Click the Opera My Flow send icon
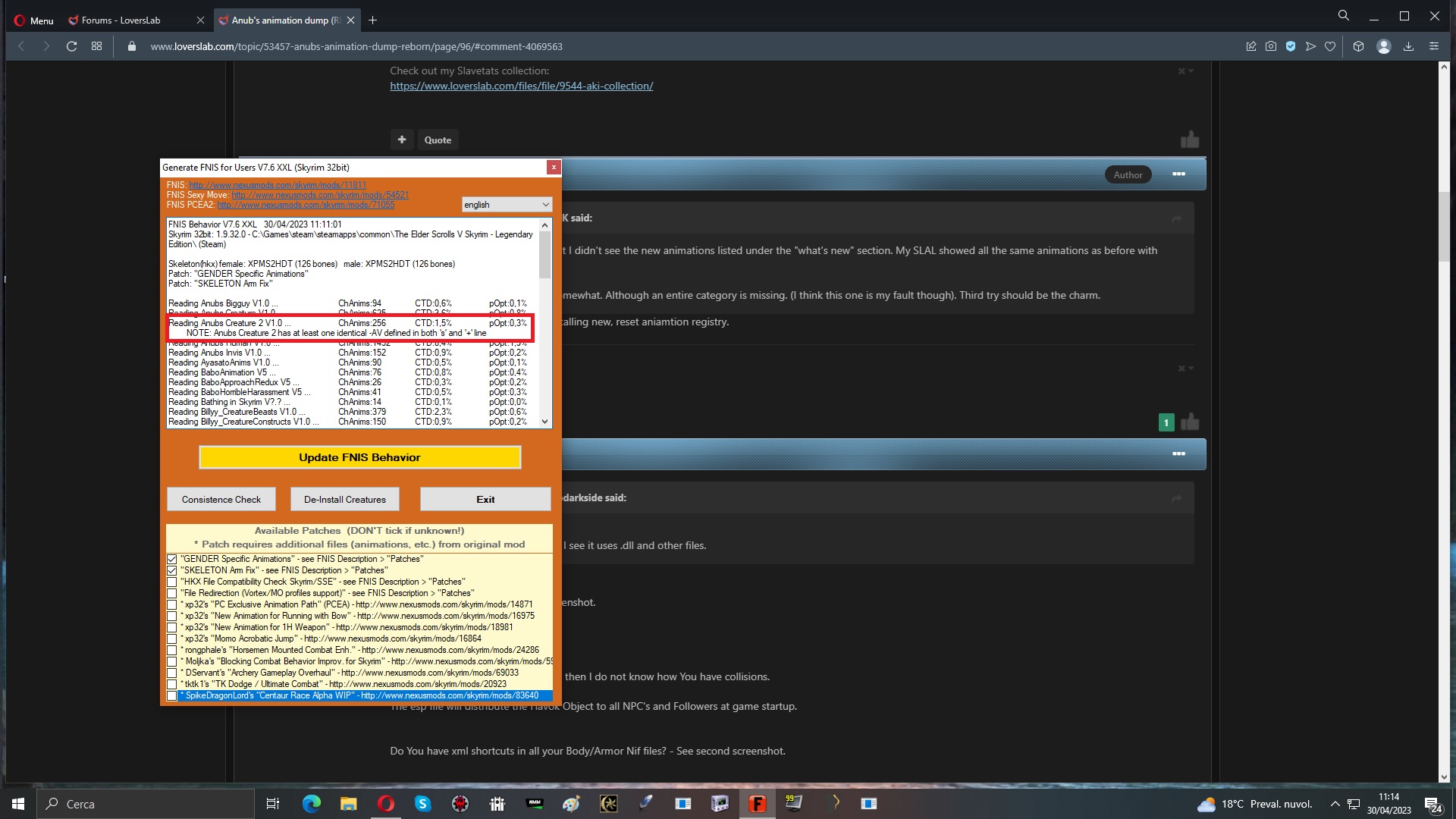The image size is (1456, 819). (x=1310, y=46)
